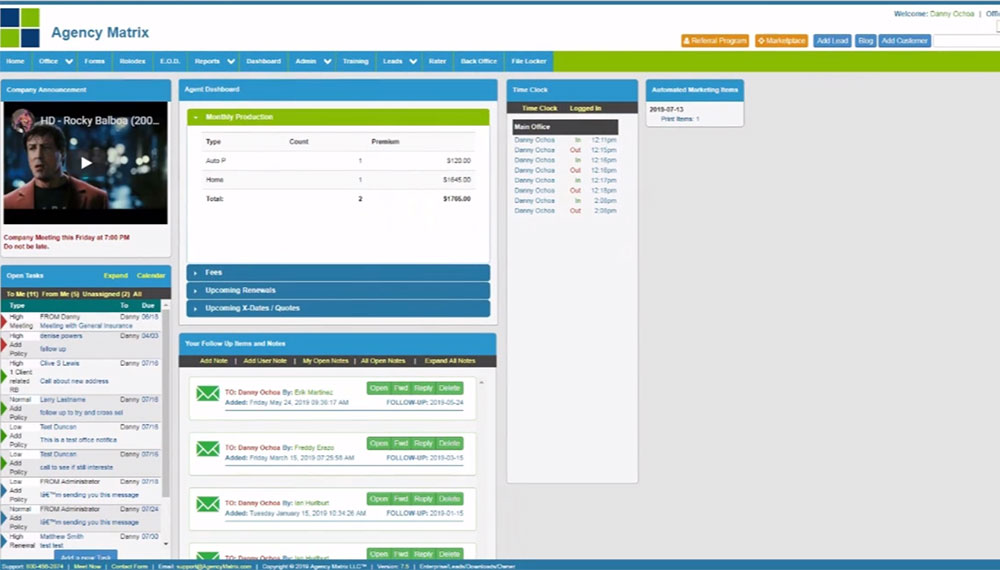This screenshot has width=1000, height=570.
Task: Open the Referral Program button
Action: click(715, 41)
